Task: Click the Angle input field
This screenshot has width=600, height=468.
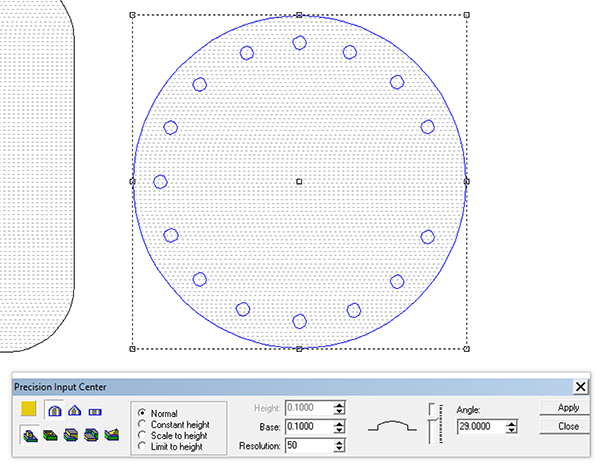Action: 482,426
